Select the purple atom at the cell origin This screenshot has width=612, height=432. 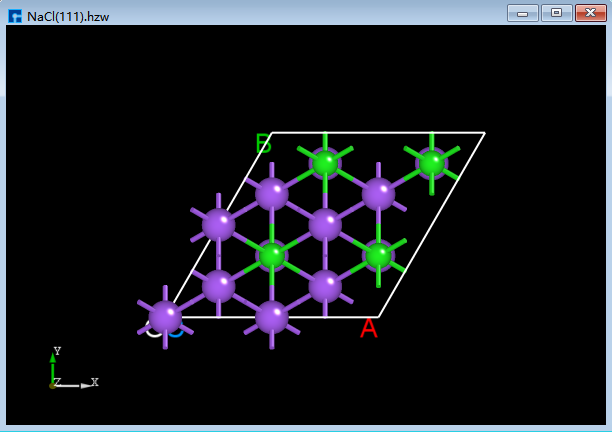click(165, 317)
